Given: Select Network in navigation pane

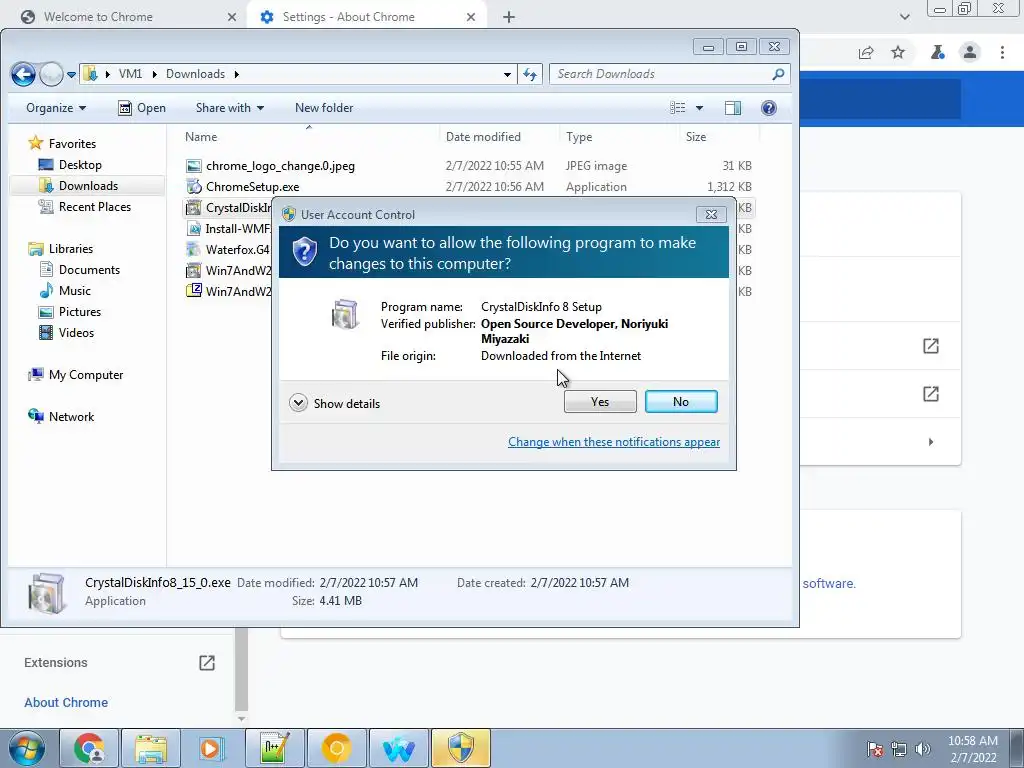Looking at the screenshot, I should pos(61,417).
